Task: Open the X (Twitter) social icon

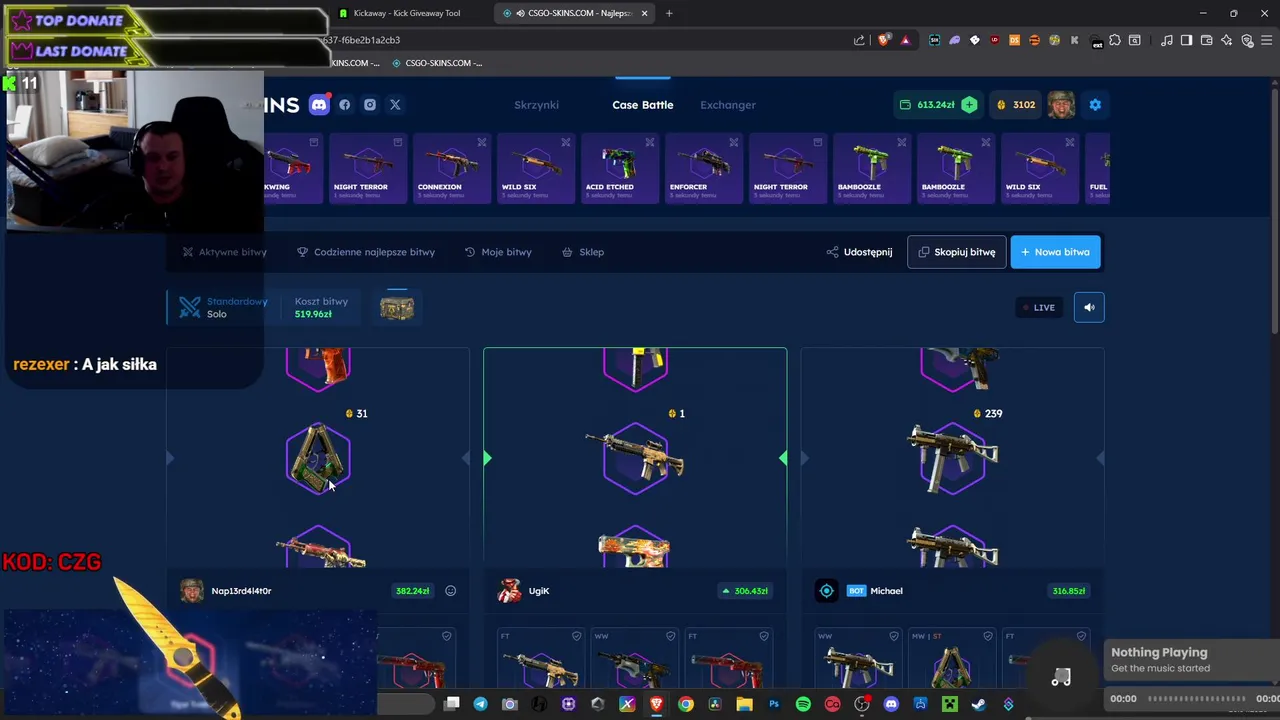Action: (395, 104)
